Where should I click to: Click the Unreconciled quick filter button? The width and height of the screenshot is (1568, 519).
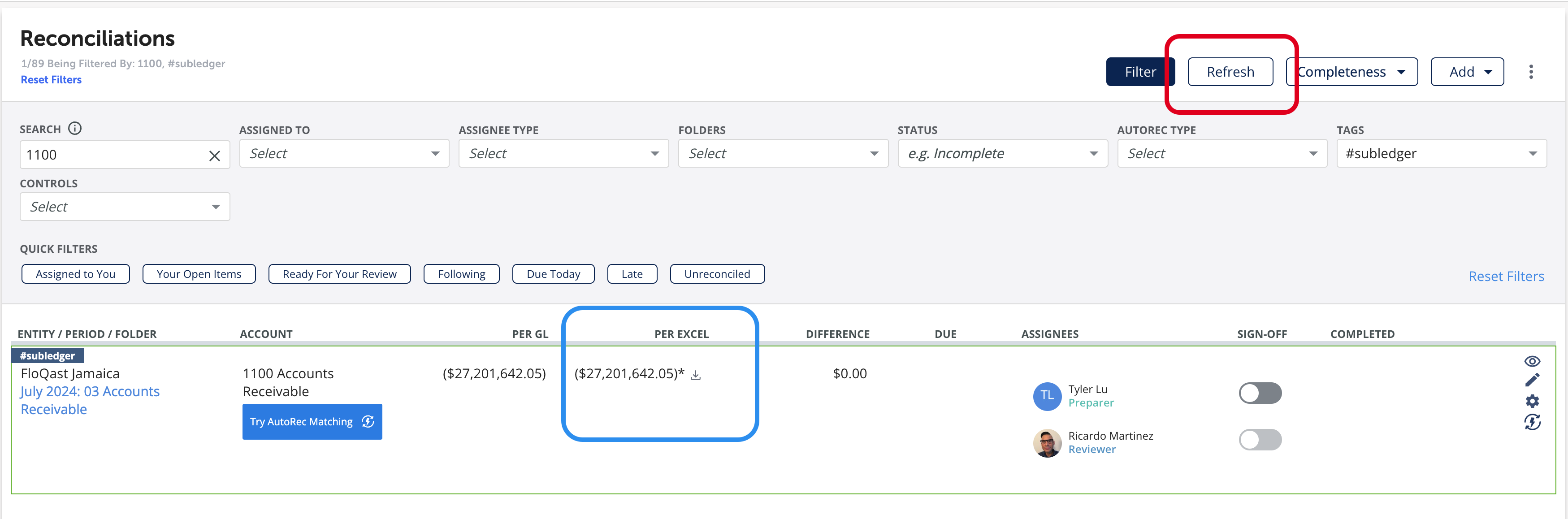click(718, 272)
